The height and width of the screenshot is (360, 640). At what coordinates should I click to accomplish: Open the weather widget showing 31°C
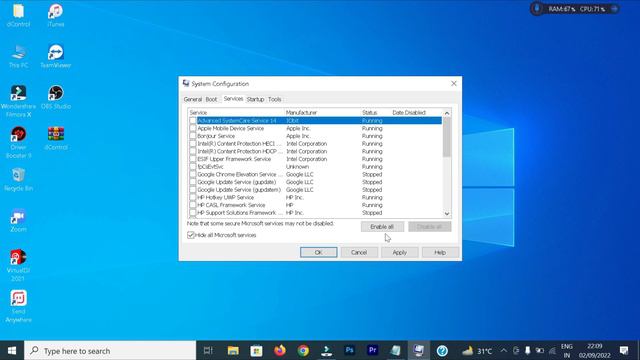[x=477, y=351]
